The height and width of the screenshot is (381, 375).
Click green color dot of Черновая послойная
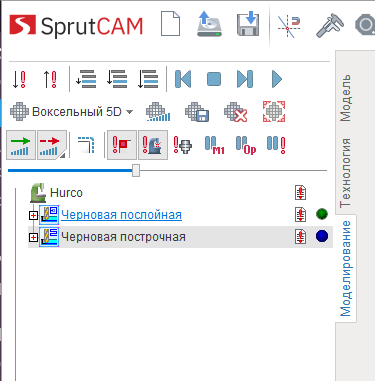point(322,214)
